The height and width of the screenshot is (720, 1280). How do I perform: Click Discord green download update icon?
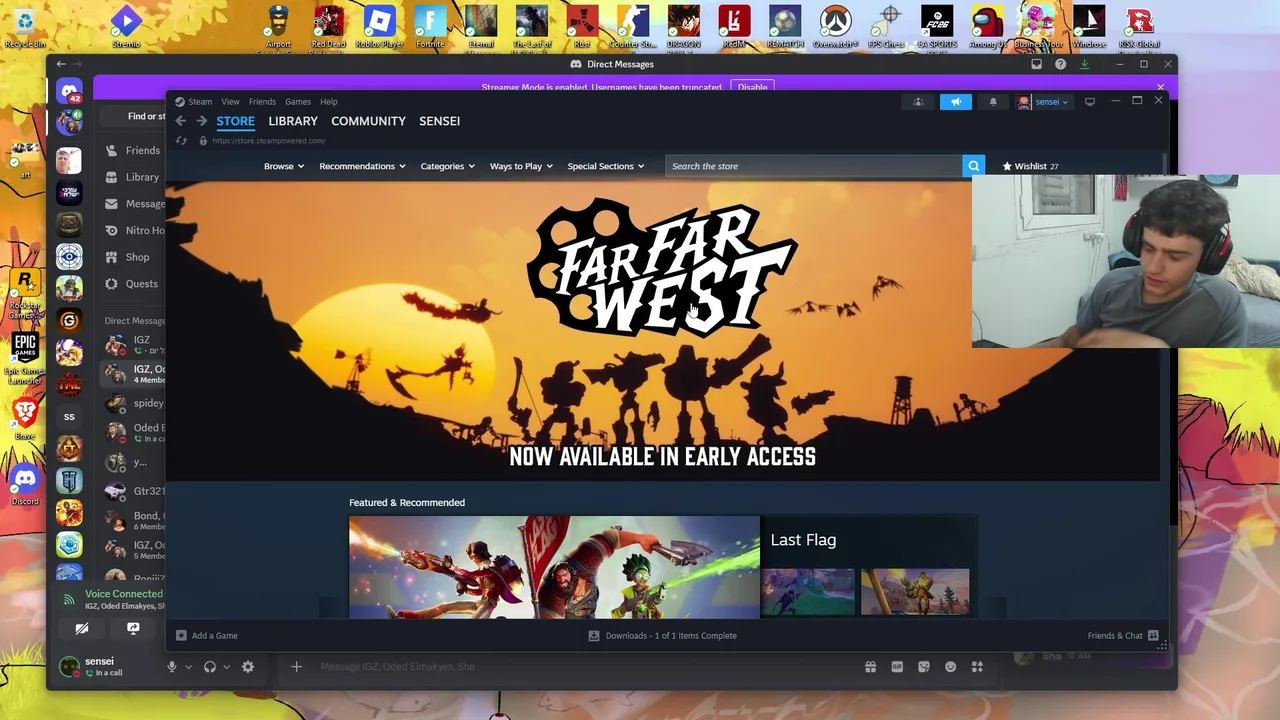coord(1084,64)
